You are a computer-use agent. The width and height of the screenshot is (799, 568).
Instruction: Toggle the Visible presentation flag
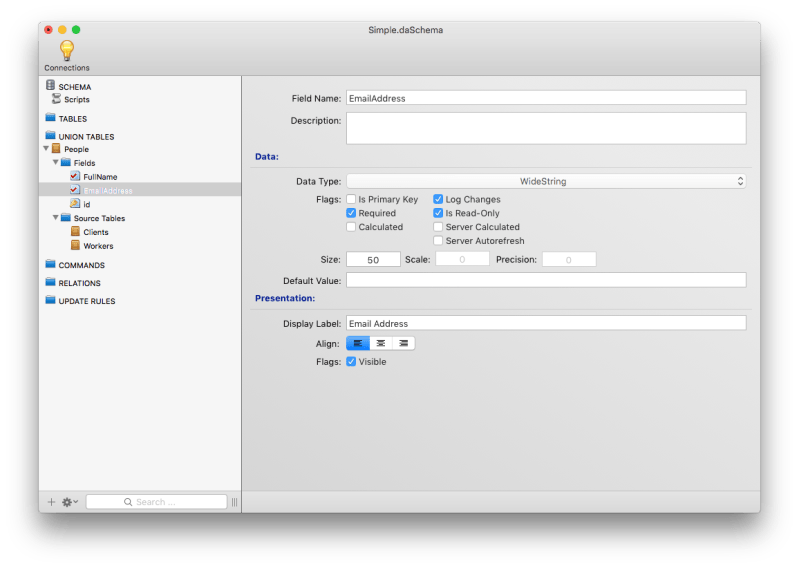351,362
